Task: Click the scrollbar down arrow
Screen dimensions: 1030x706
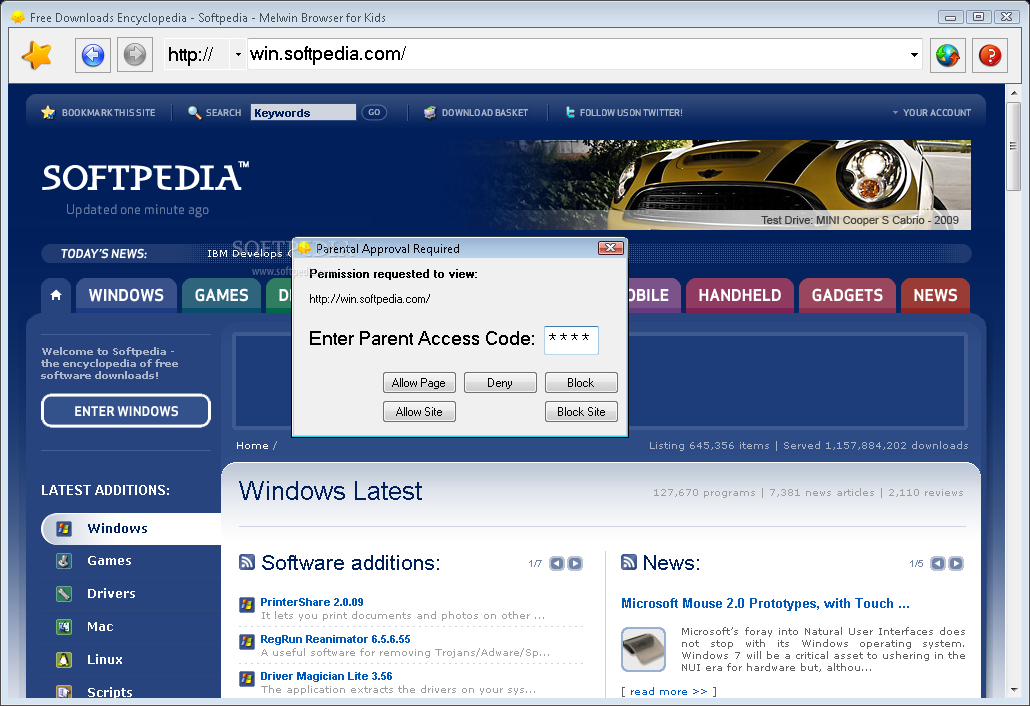Action: click(1014, 690)
